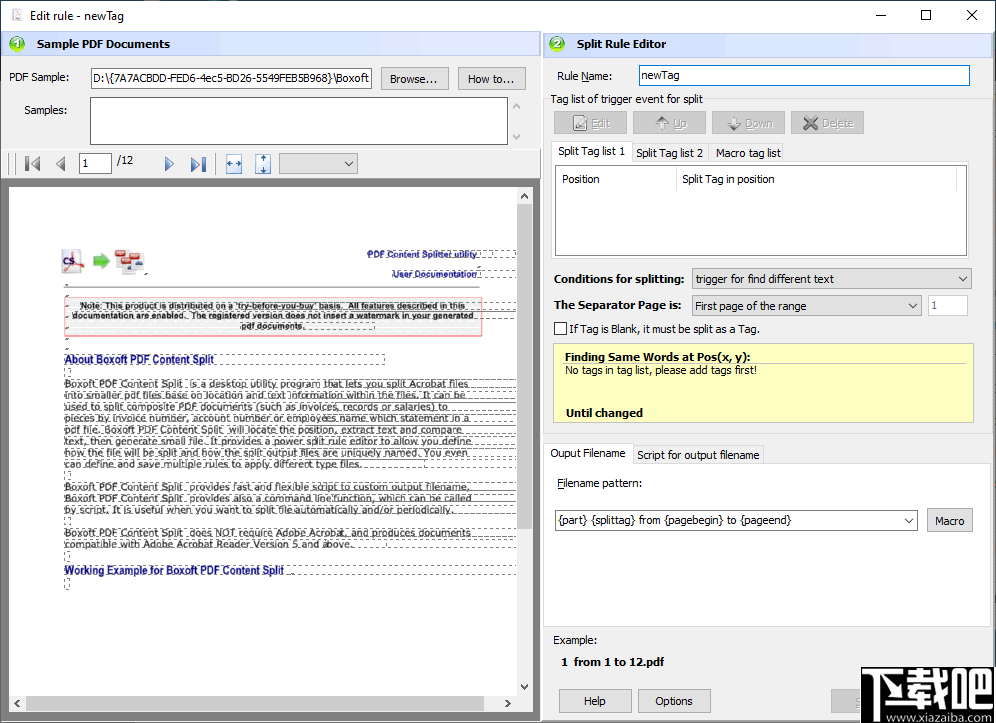Focus the Rule Name field

(804, 75)
